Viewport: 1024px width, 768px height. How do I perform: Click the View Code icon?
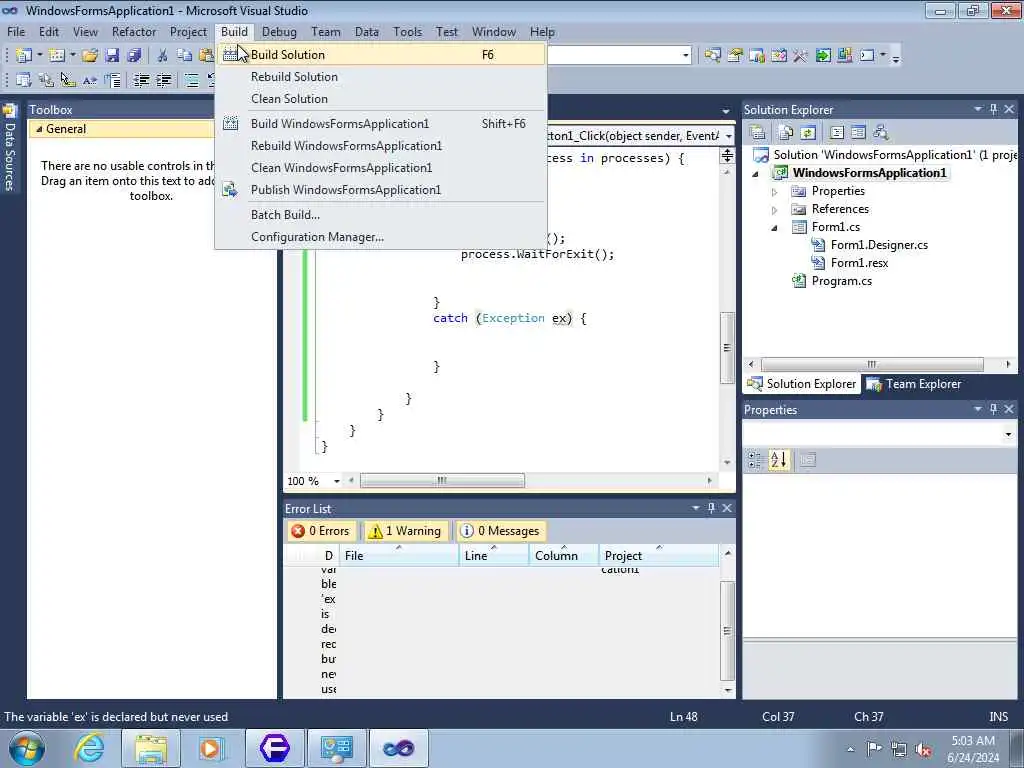tap(837, 133)
